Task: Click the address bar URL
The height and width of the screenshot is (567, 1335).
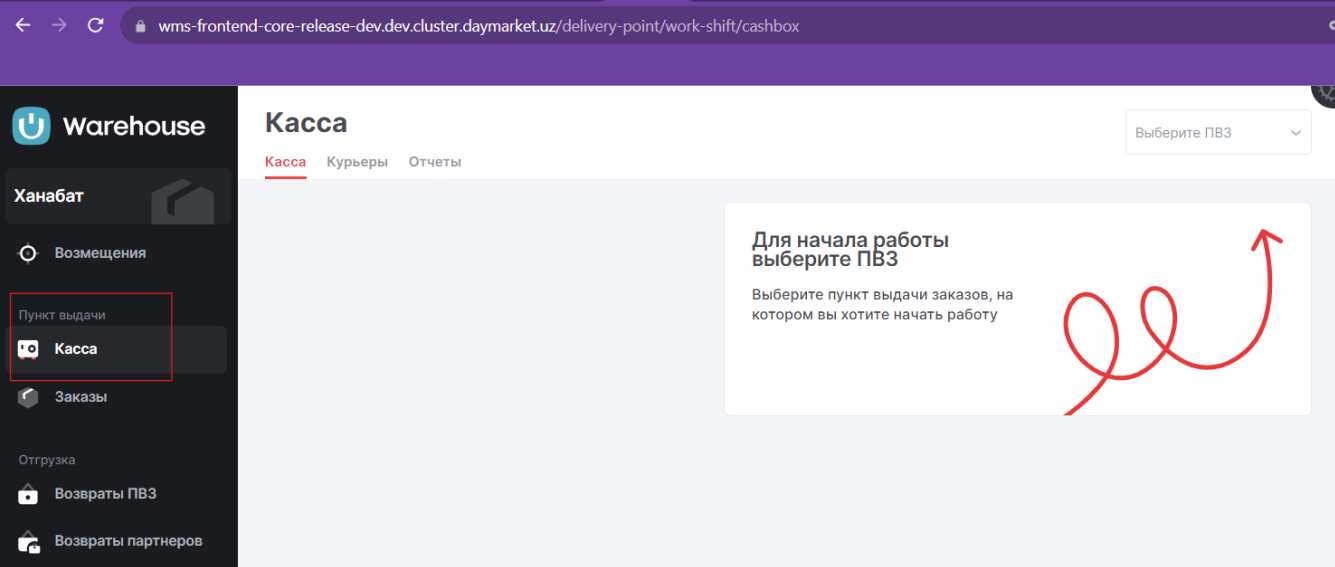Action: pos(478,27)
